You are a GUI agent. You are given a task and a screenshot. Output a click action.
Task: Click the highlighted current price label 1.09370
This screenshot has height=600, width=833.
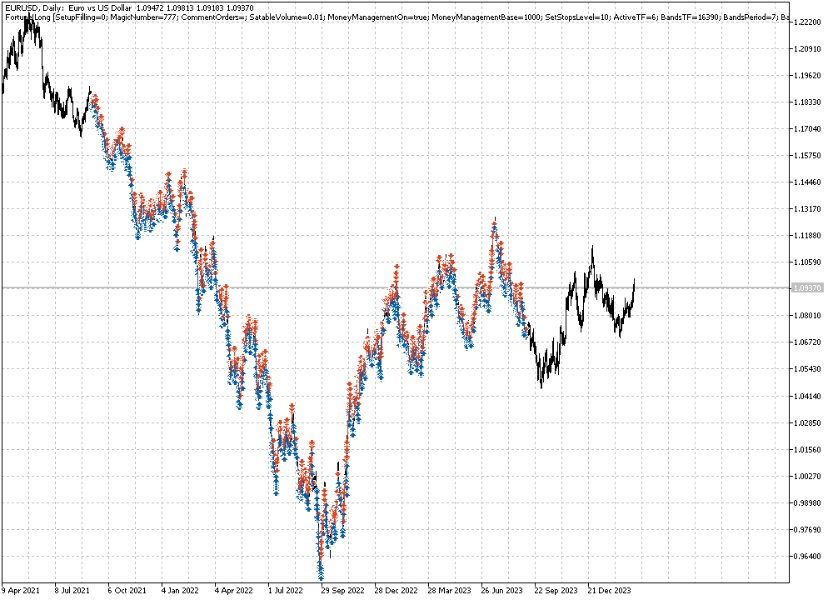click(808, 288)
